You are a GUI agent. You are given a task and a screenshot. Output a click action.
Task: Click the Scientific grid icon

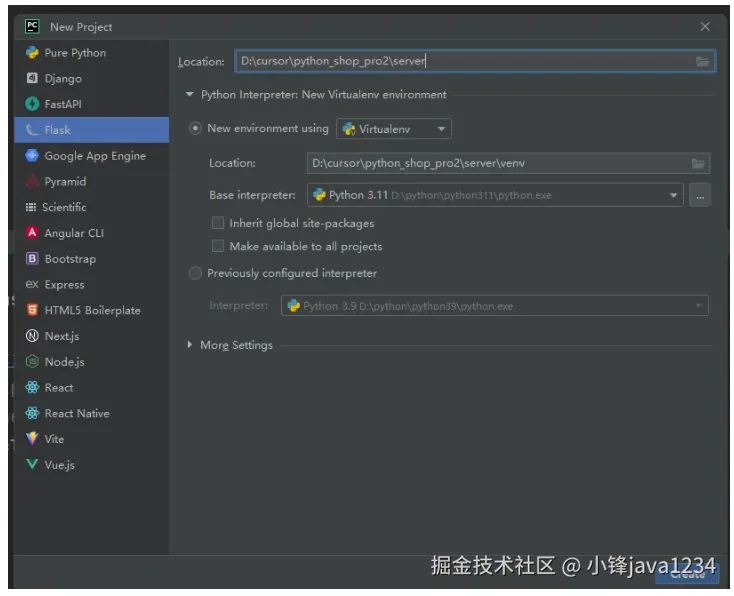[x=31, y=207]
